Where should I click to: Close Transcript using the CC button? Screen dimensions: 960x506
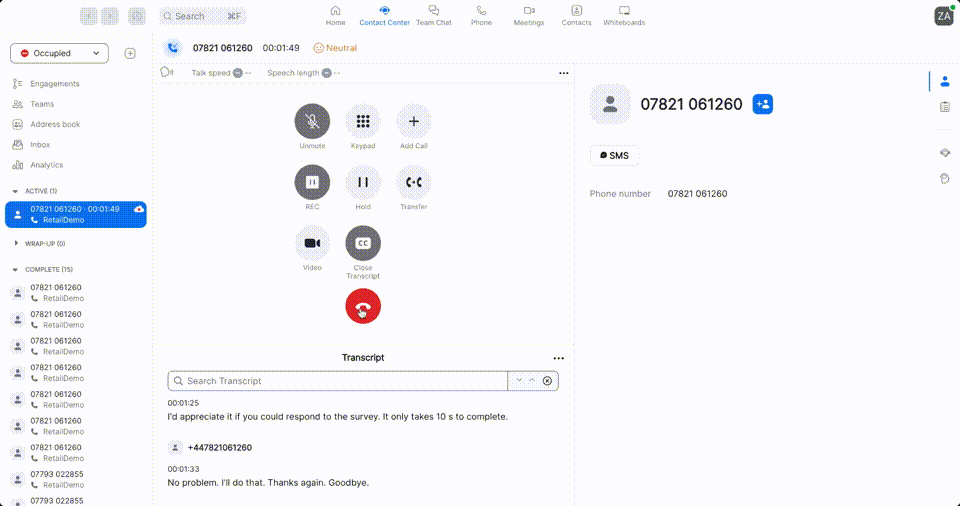click(363, 243)
